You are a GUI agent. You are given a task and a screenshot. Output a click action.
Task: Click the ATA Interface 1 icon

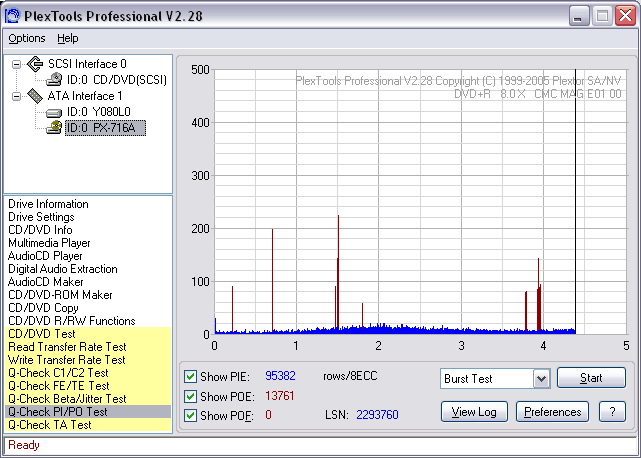[35, 96]
